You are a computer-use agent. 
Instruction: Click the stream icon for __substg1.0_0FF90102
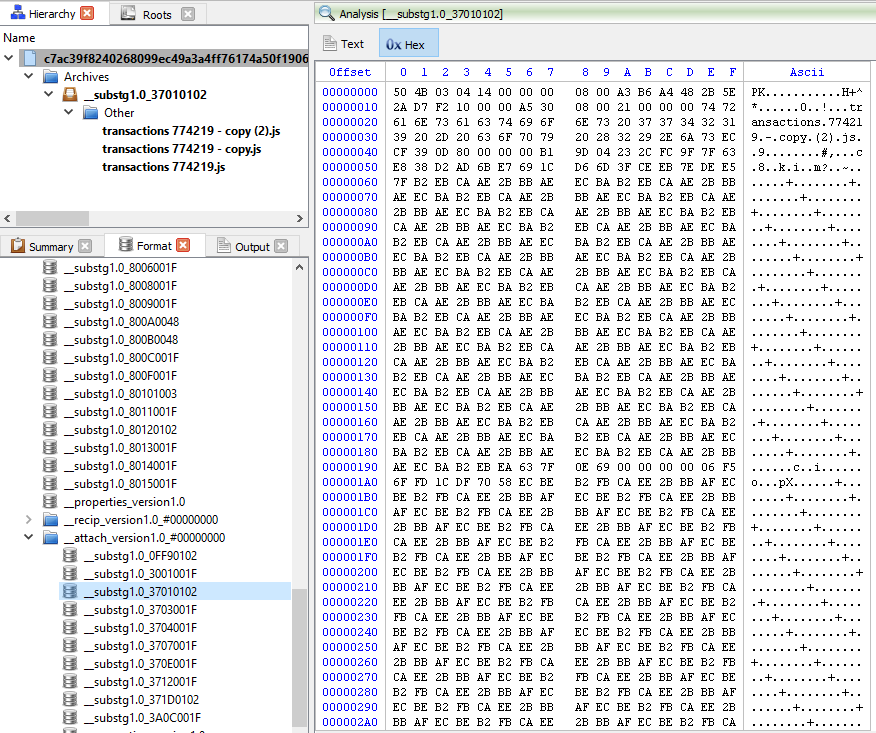tap(70, 555)
